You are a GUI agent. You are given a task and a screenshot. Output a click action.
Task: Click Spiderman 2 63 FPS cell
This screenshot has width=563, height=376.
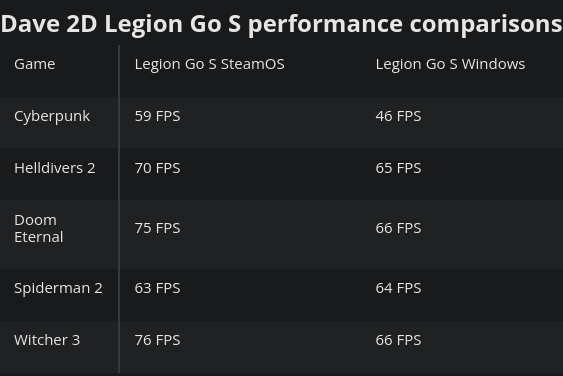pos(157,288)
